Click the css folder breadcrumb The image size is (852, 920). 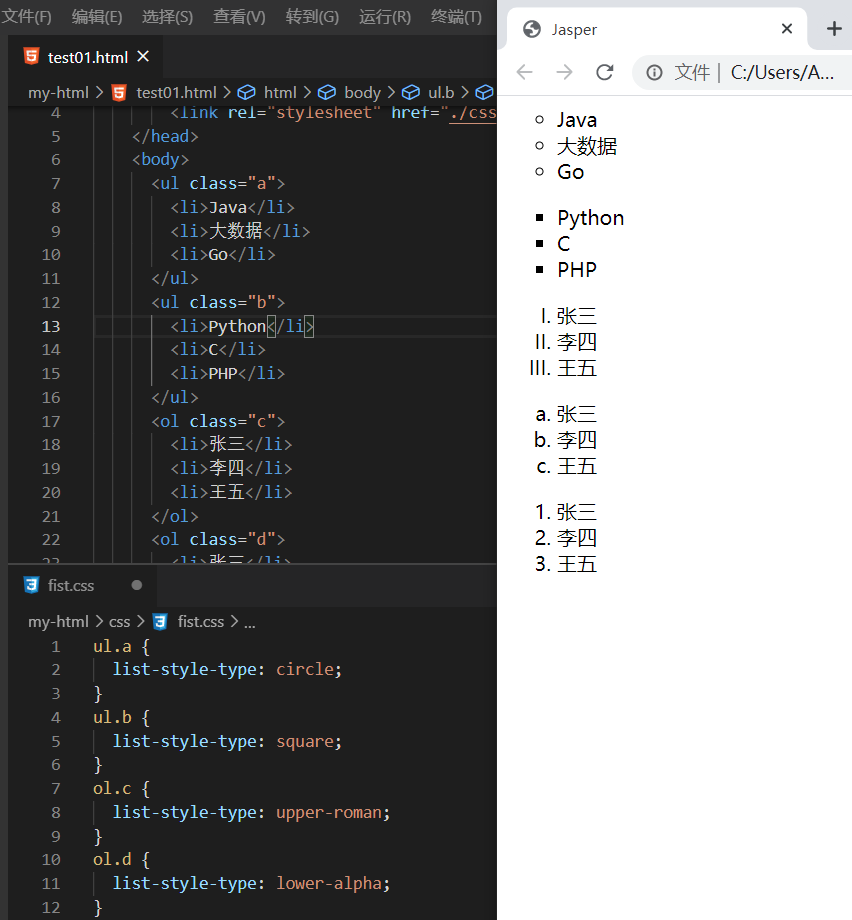pos(120,621)
